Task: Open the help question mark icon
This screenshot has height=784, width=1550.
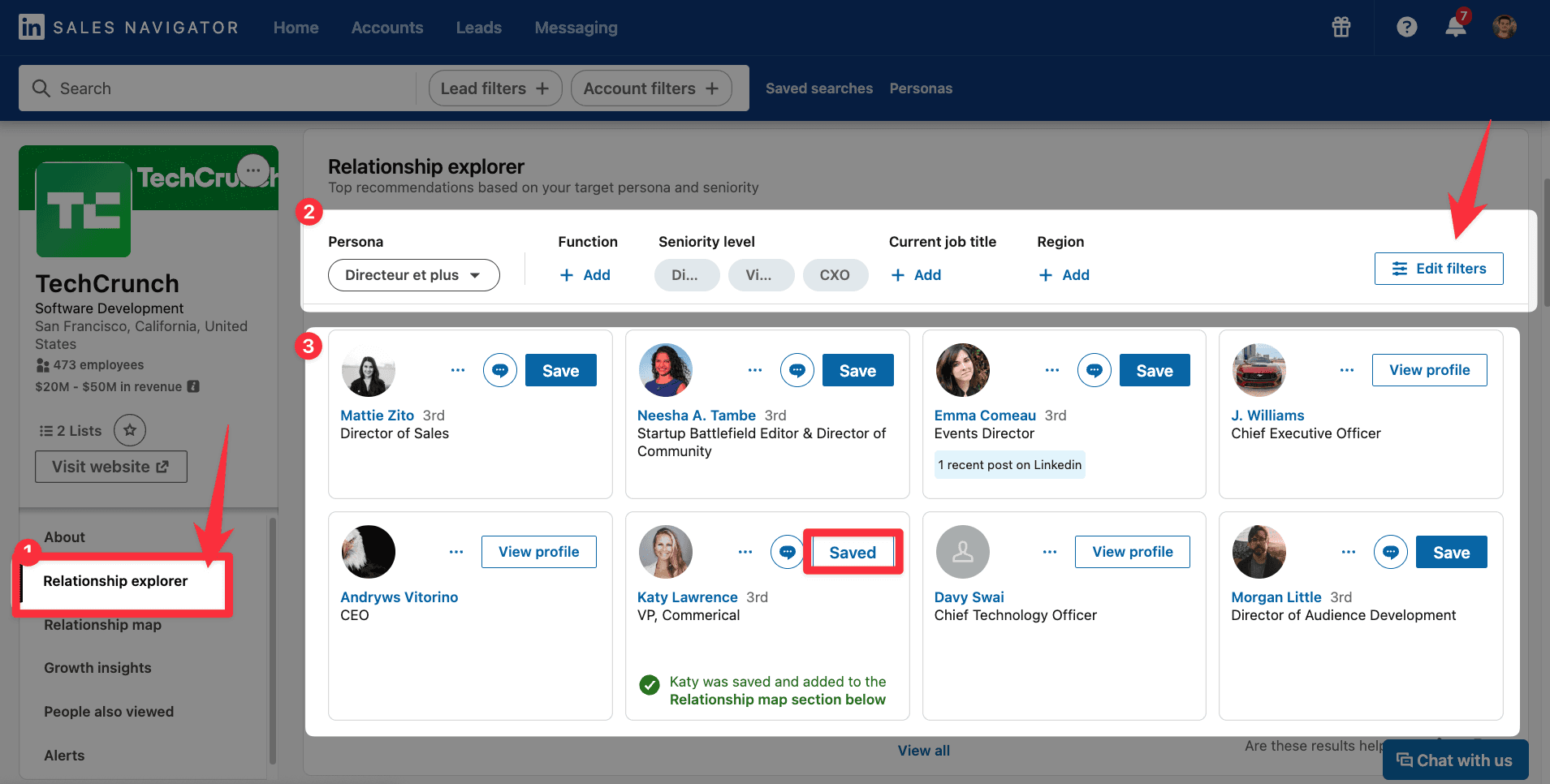Action: click(x=1407, y=27)
